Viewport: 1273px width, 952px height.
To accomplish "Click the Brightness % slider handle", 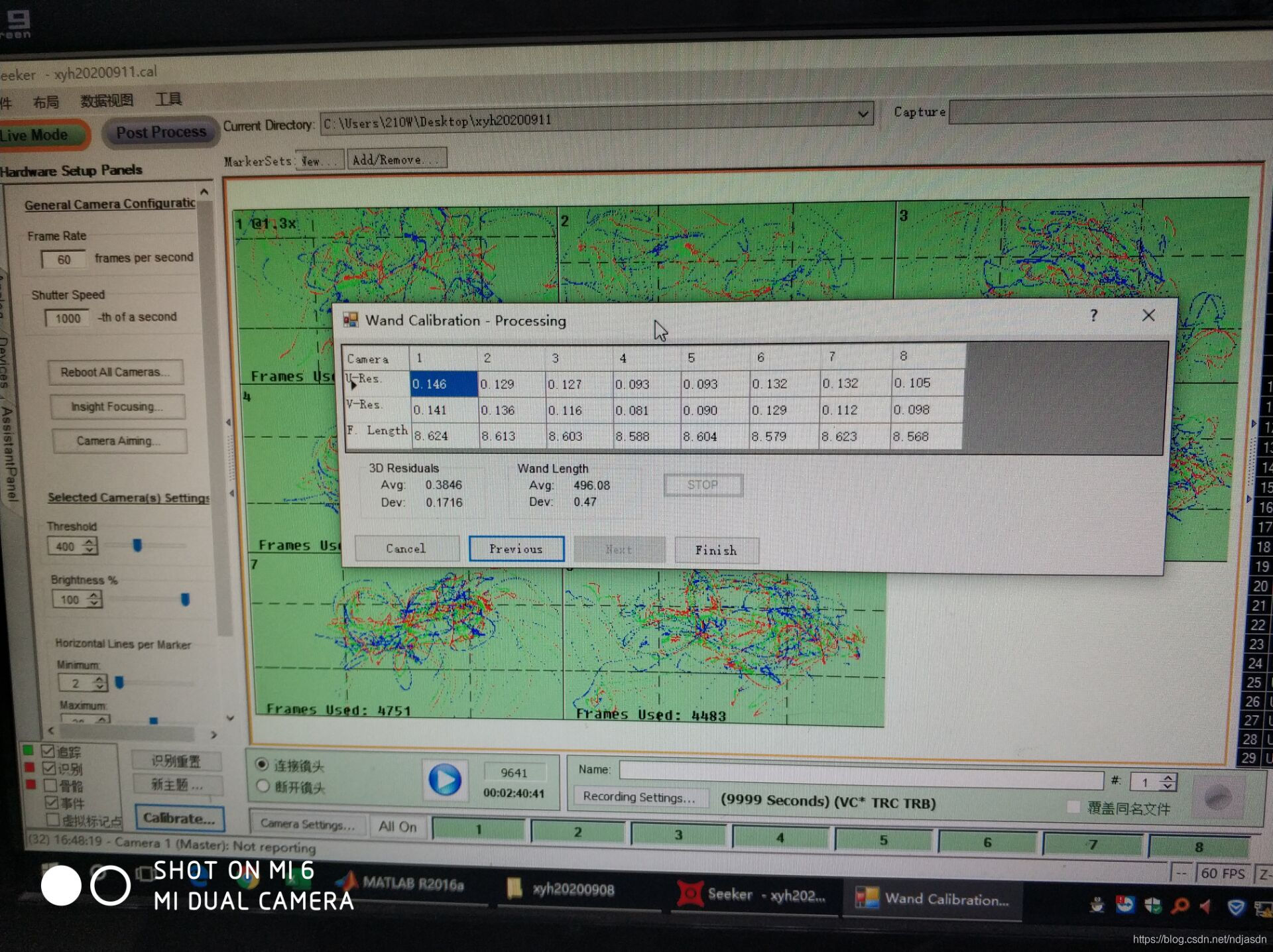I will pyautogui.click(x=185, y=599).
